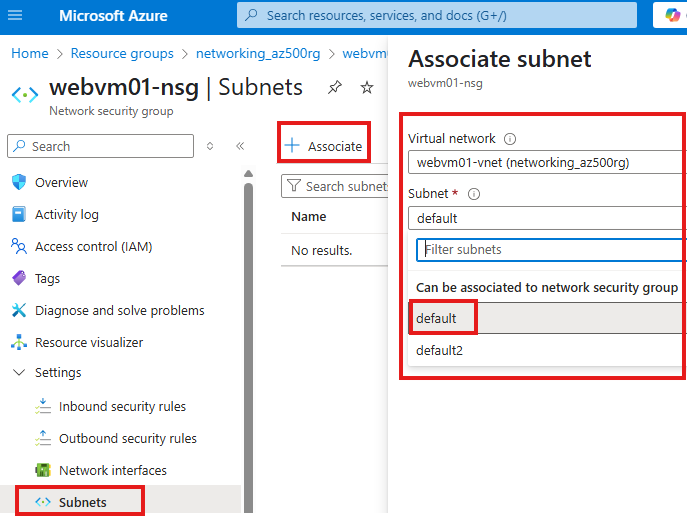Click Microsoft Azure portal title
This screenshot has width=687, height=516.
tap(113, 16)
